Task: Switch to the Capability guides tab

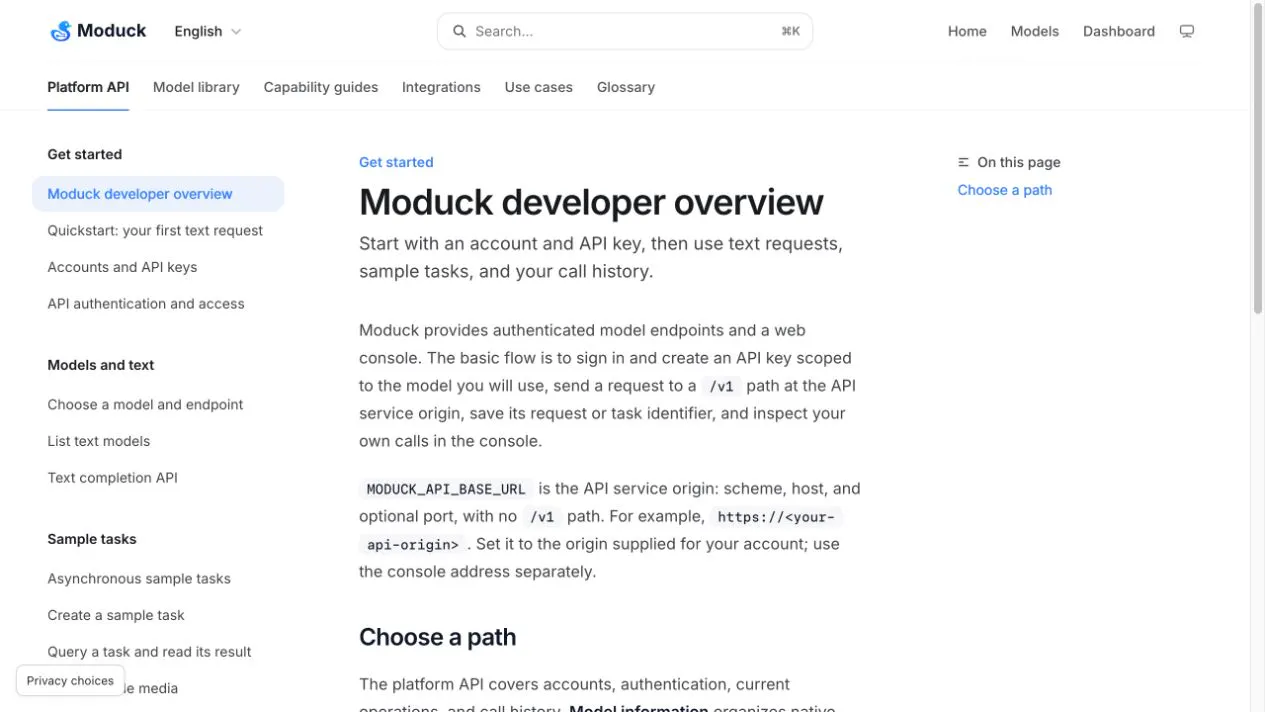Action: click(321, 87)
